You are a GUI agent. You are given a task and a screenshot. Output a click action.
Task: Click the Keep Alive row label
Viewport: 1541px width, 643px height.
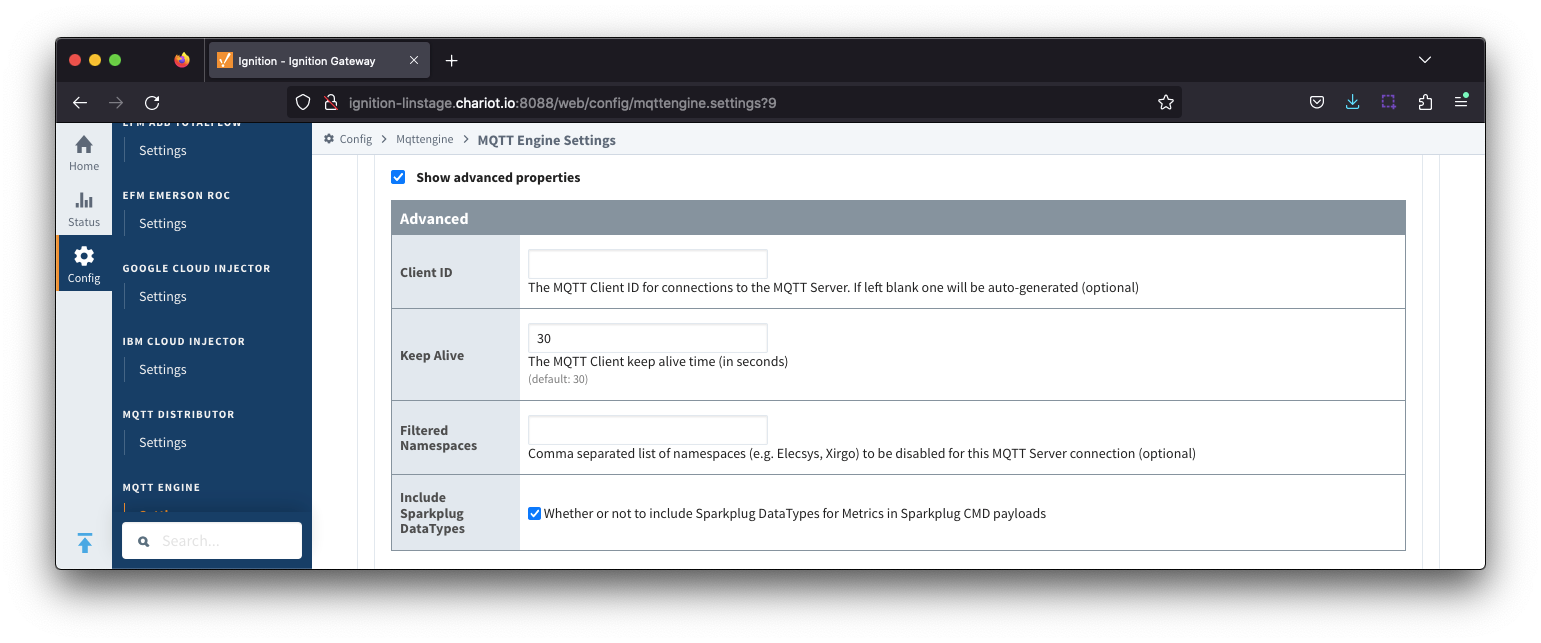[432, 355]
